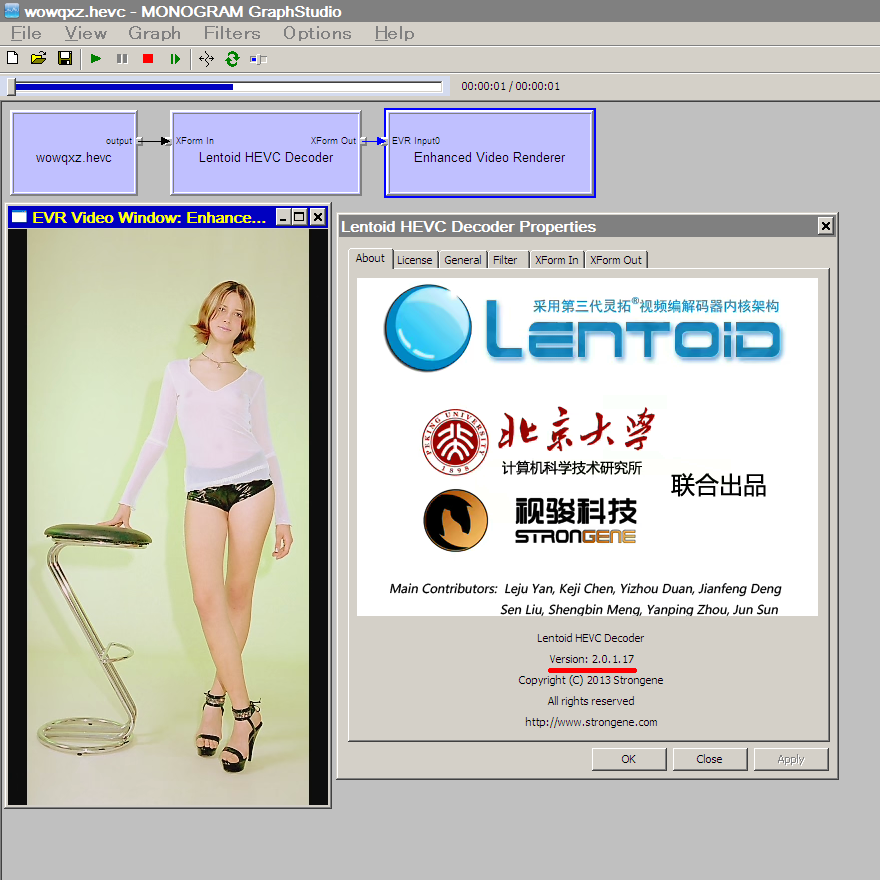
Task: Click the seek bar thumb handle at the start
Action: coord(11,86)
